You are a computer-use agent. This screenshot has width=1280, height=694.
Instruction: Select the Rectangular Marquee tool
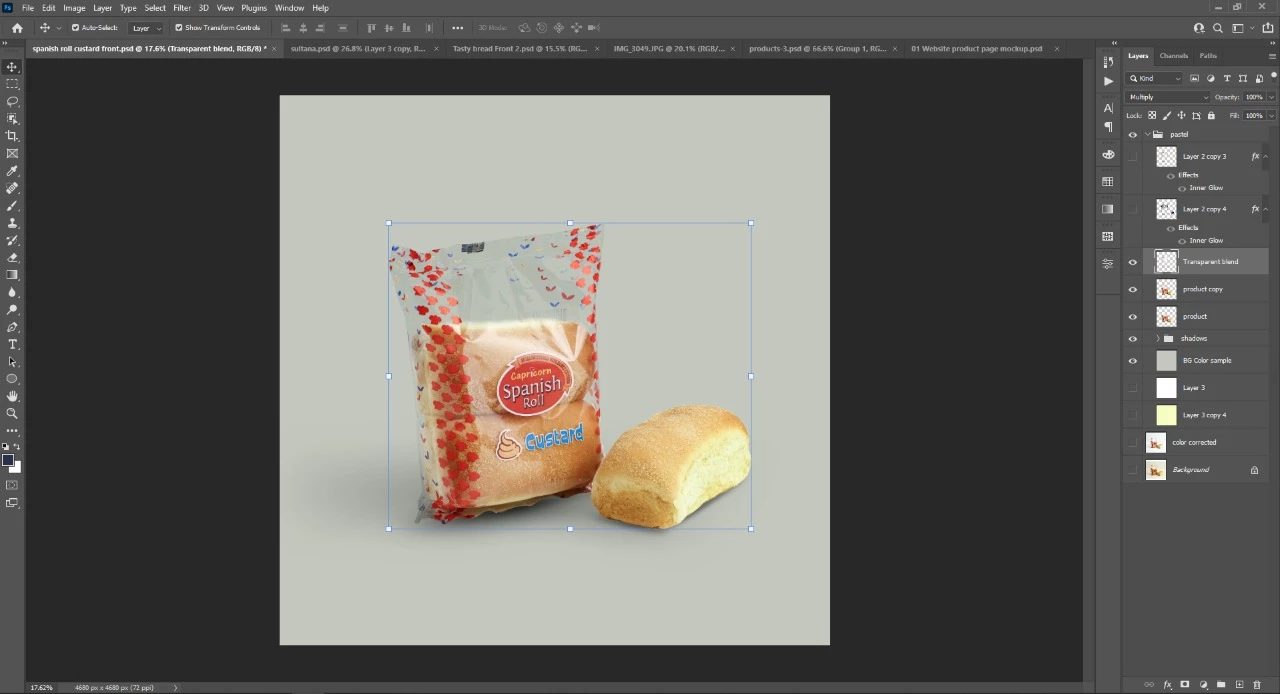pyautogui.click(x=12, y=84)
